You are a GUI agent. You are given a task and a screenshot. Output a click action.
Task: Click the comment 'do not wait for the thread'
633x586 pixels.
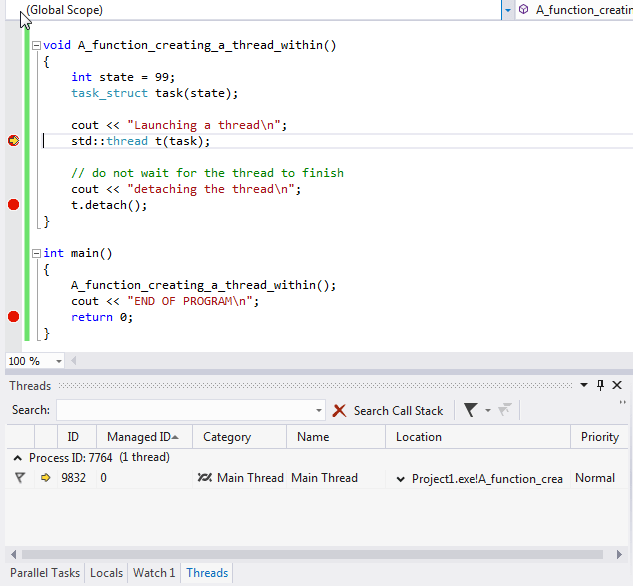tap(208, 173)
